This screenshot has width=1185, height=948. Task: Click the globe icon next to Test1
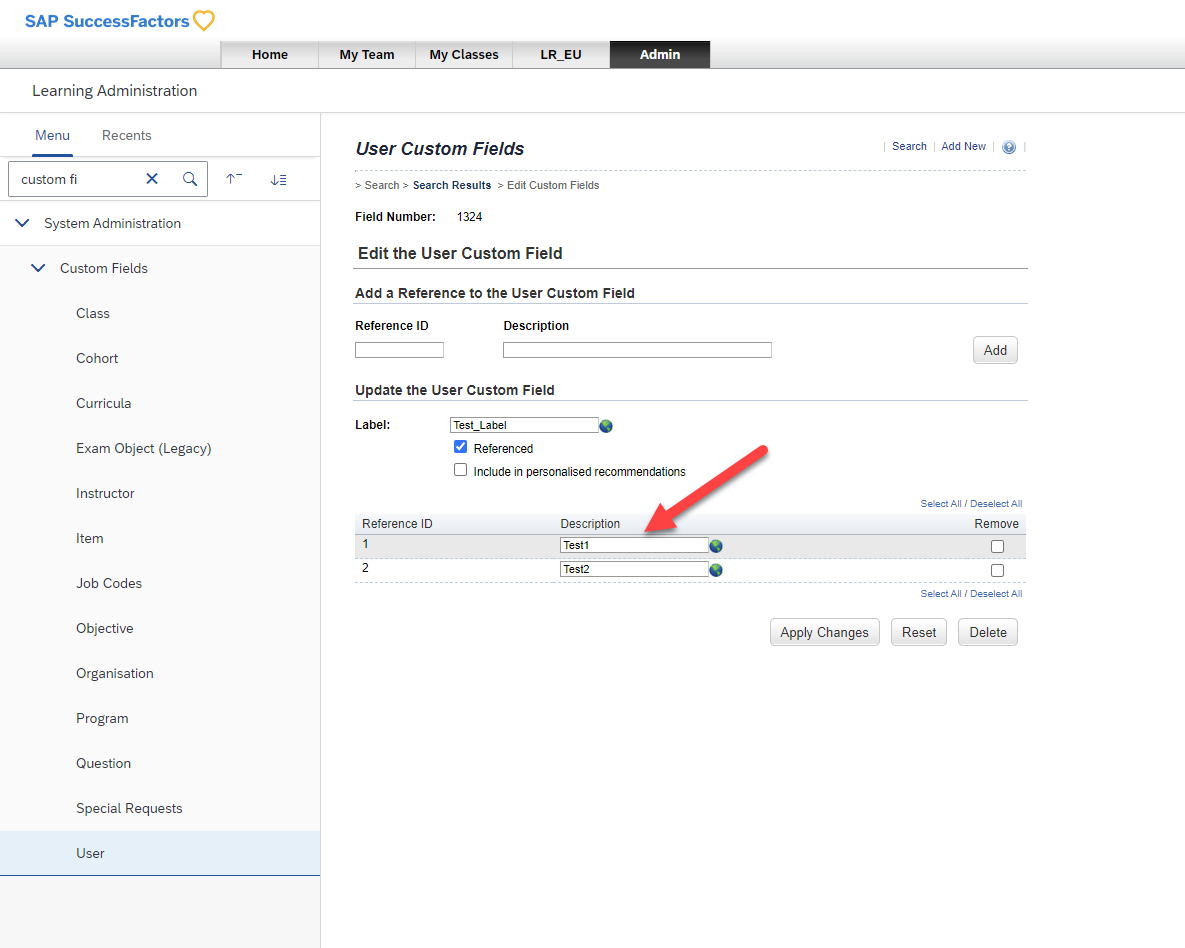coord(716,546)
